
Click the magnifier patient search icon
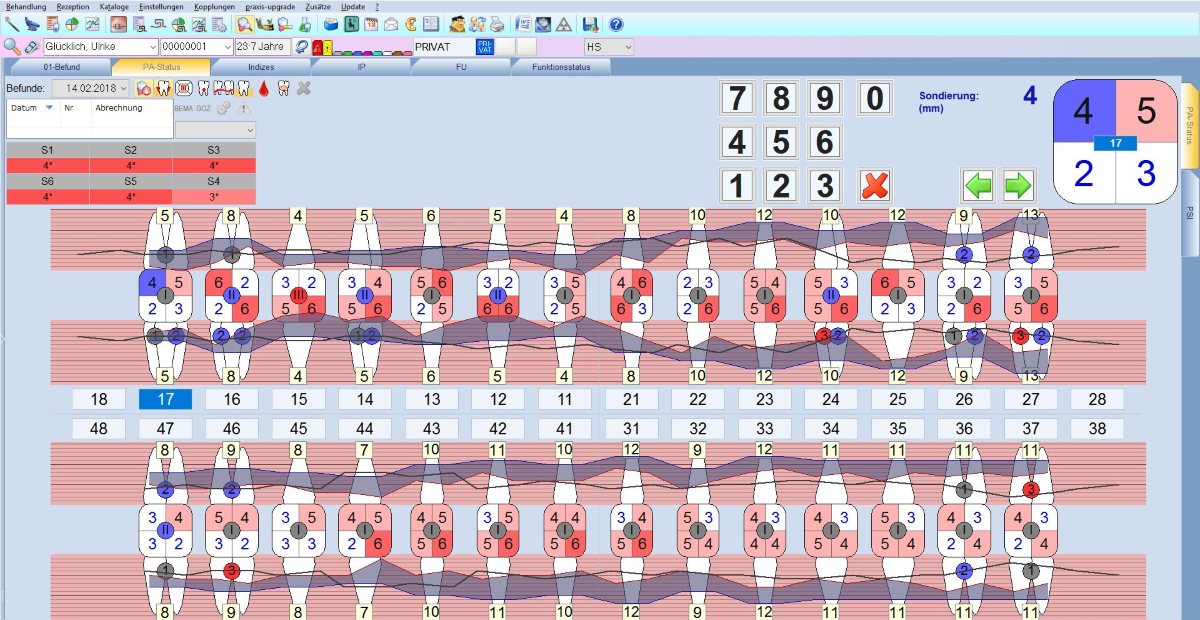coord(12,47)
